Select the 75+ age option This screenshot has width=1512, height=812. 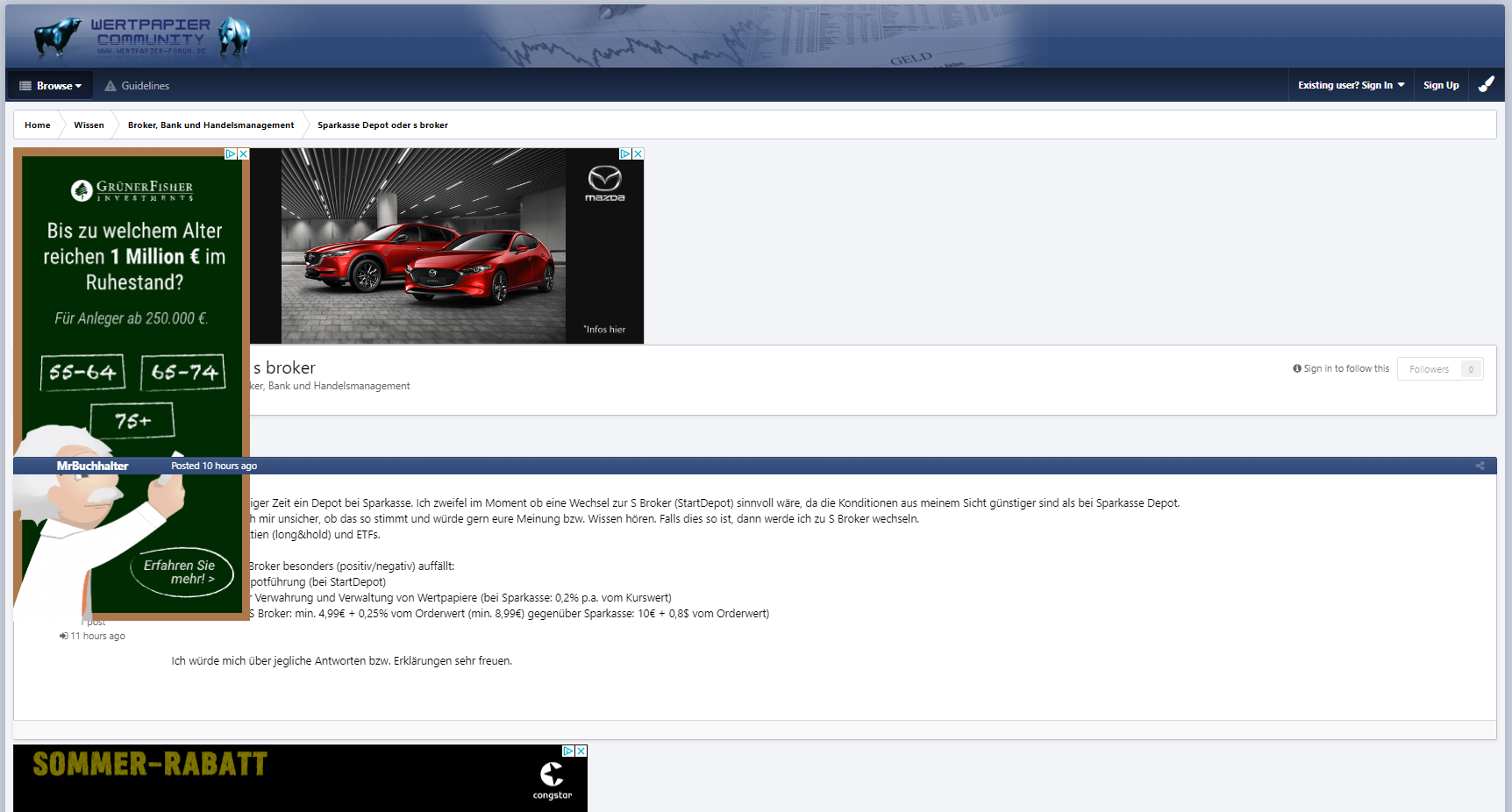[132, 421]
